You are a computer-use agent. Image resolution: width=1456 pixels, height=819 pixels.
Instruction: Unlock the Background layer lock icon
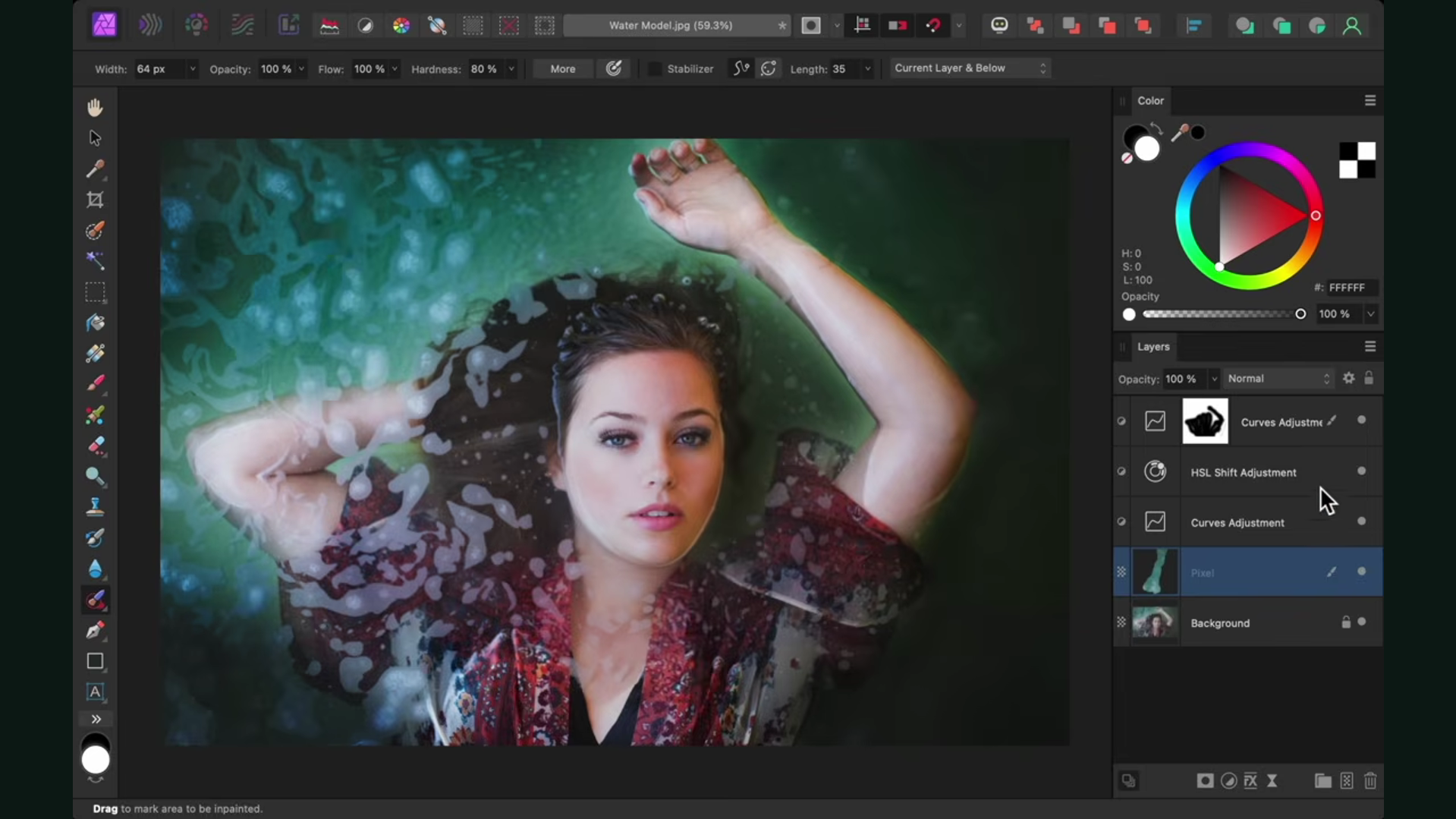point(1345,622)
